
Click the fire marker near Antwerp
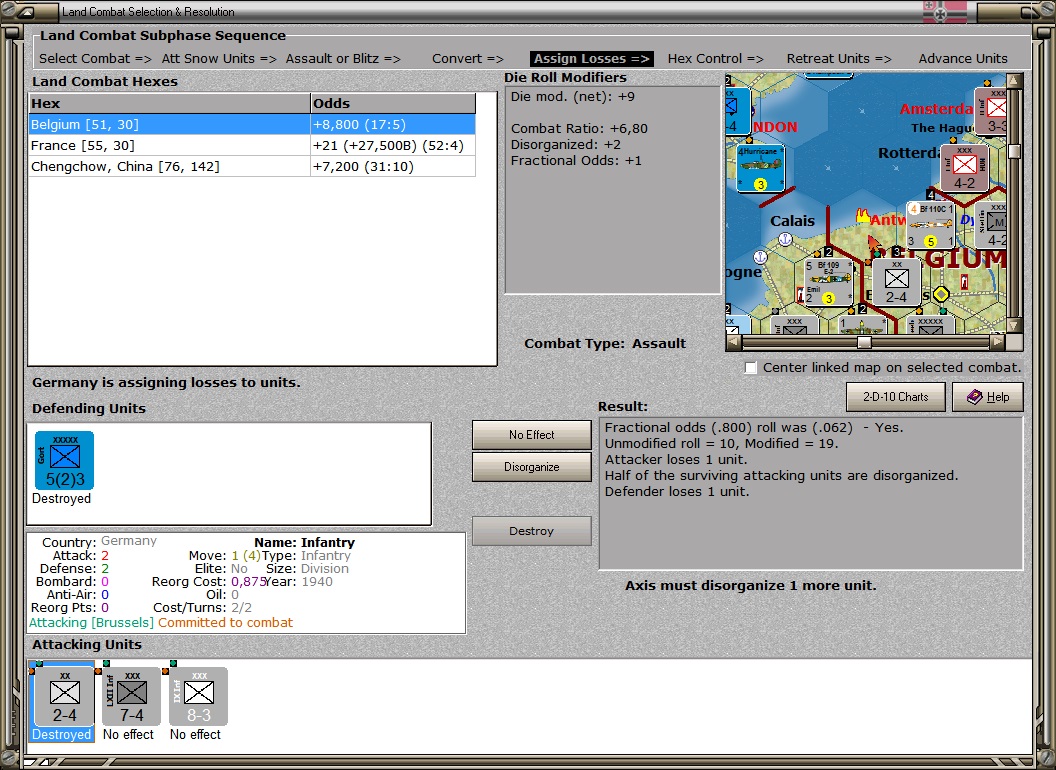(862, 216)
